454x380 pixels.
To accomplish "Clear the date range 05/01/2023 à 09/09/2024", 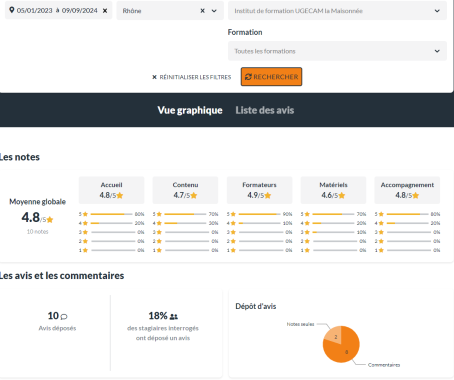I will click(105, 11).
